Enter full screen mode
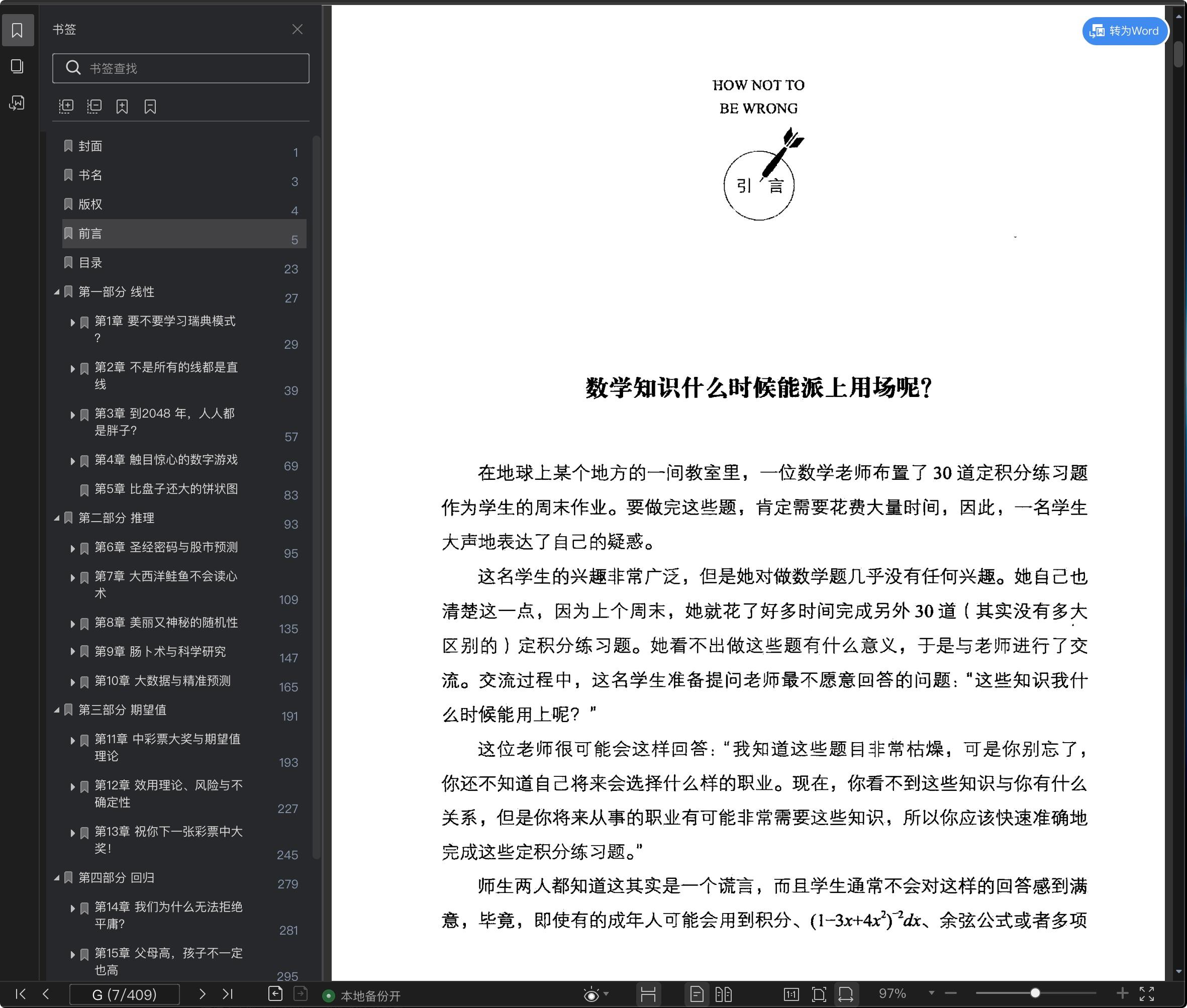The height and width of the screenshot is (1008, 1187). pyautogui.click(x=1147, y=994)
